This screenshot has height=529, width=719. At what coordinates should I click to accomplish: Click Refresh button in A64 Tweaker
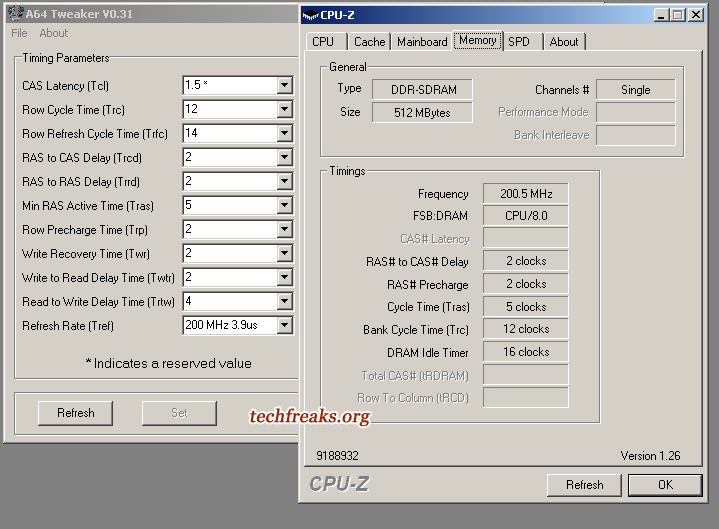76,413
